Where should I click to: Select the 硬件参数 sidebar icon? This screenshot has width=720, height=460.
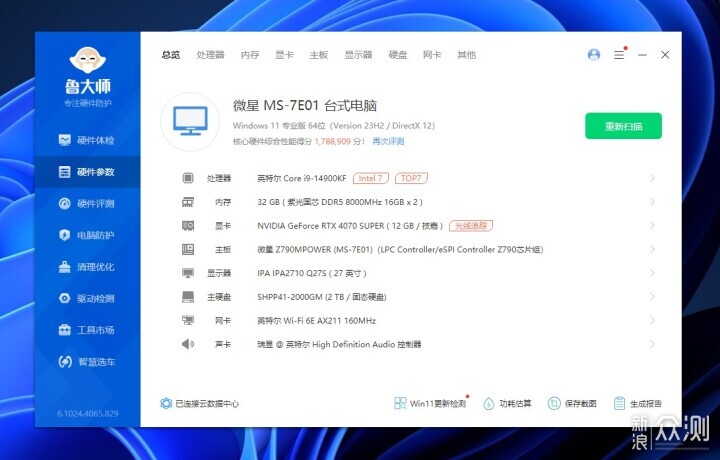(64, 172)
